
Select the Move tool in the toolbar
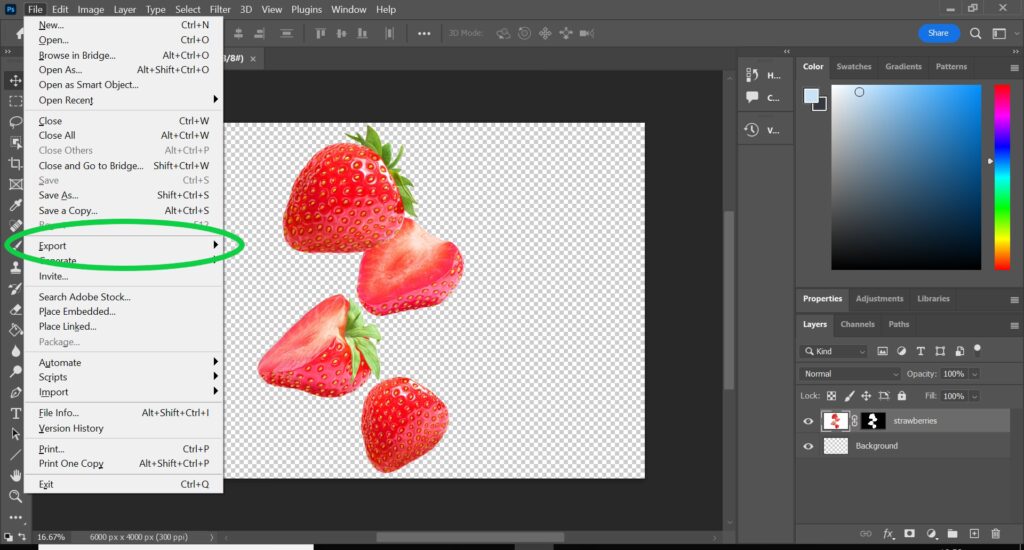tap(15, 80)
